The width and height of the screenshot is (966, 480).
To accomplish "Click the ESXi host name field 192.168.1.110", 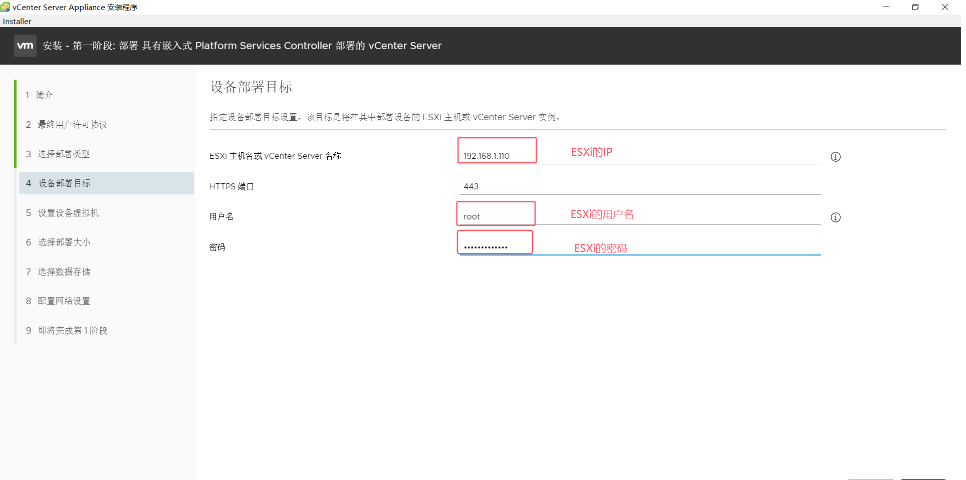I will tap(640, 156).
